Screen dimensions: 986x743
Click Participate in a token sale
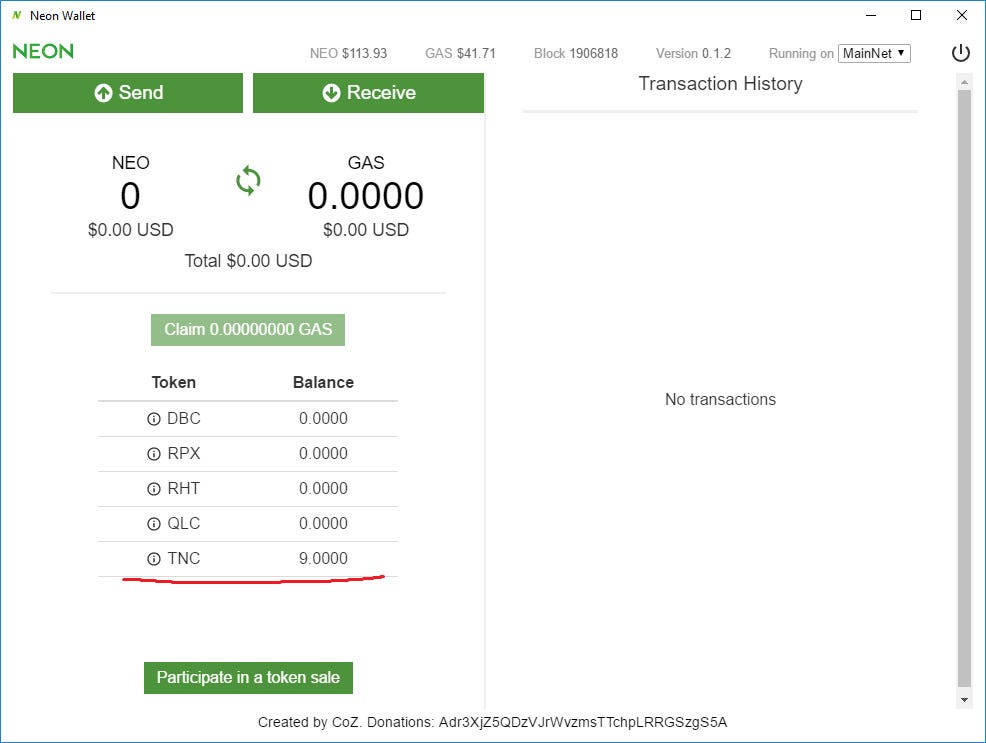pos(247,677)
